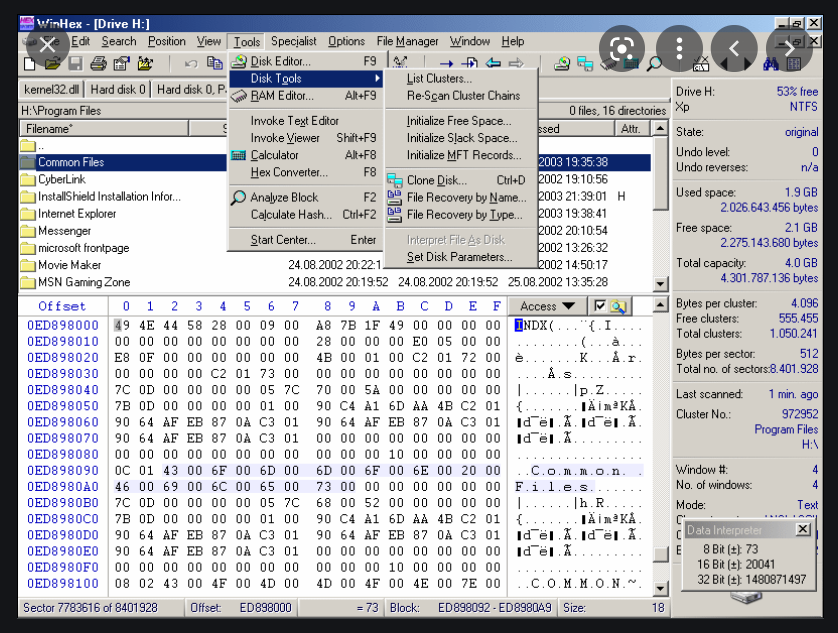
Task: Click the folder icon beside Movie Maker
Action: 28,265
